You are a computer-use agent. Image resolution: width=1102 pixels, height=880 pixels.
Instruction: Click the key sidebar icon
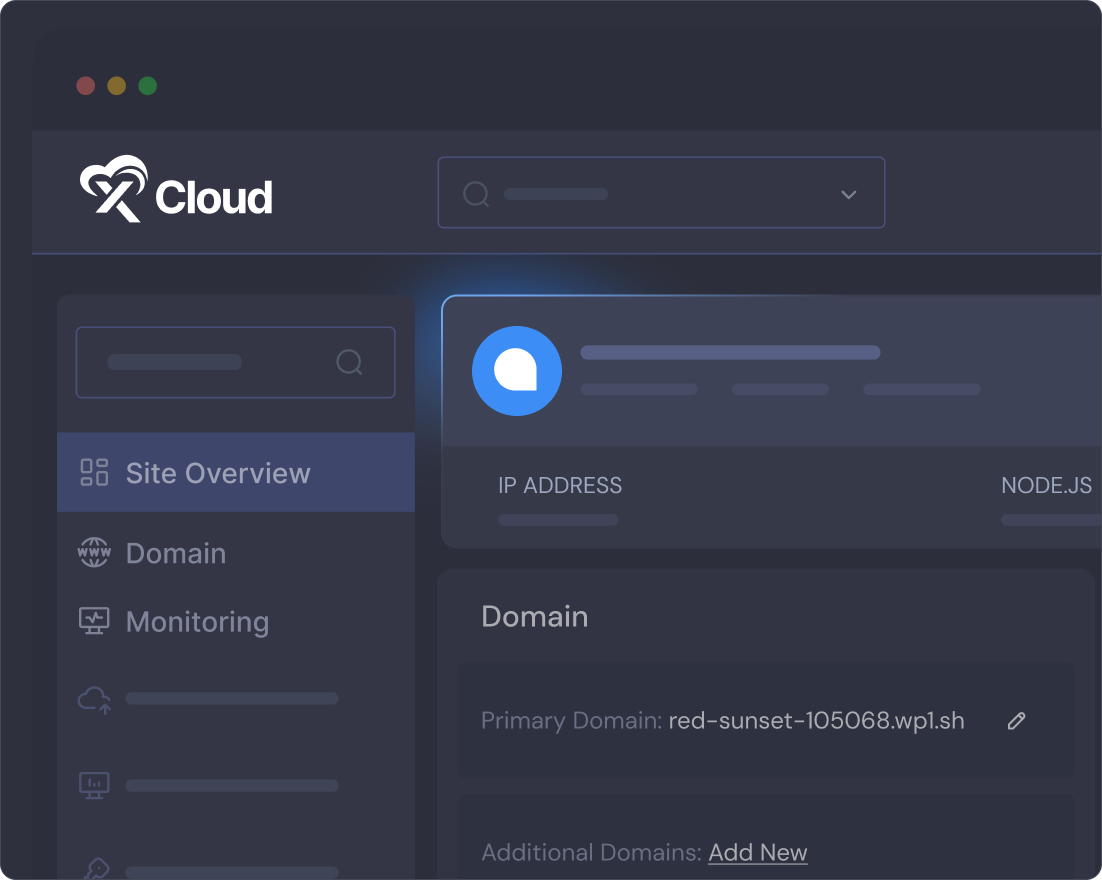point(96,869)
